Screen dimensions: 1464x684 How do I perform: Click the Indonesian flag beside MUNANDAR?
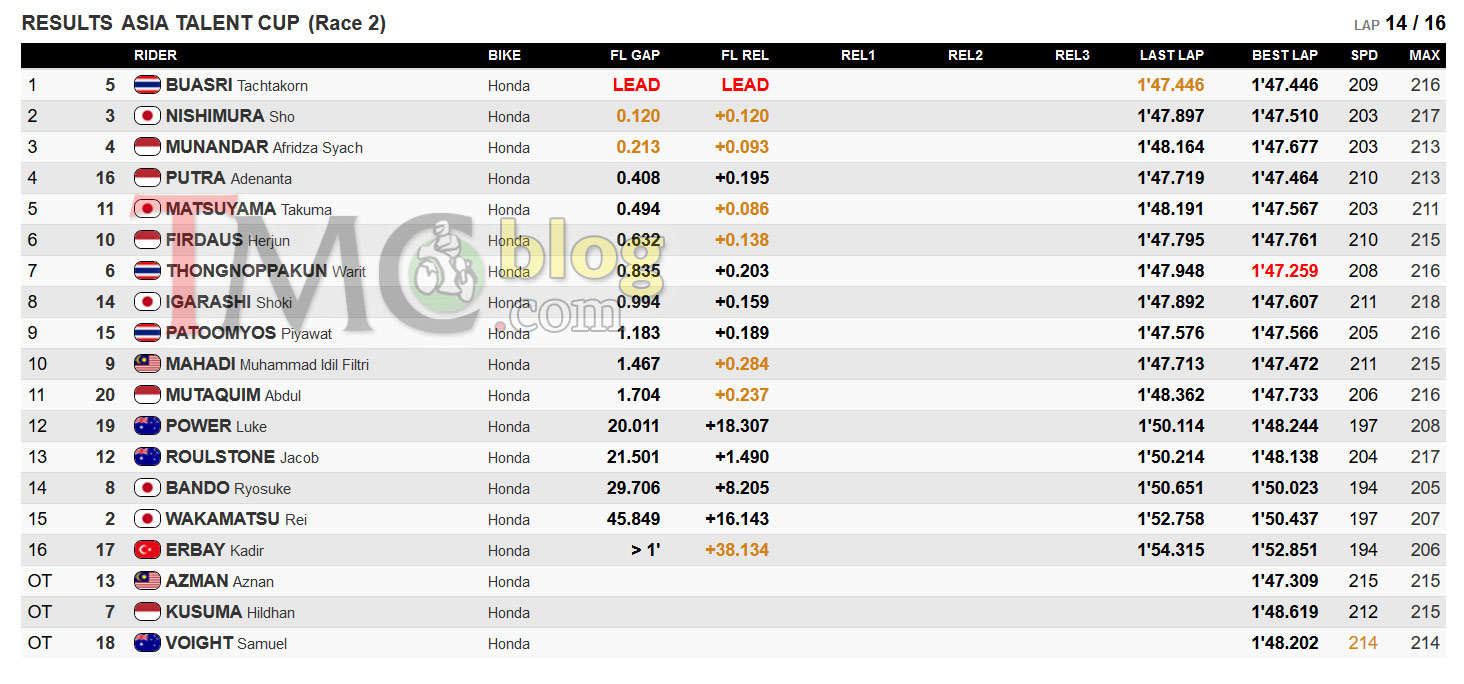(x=147, y=147)
